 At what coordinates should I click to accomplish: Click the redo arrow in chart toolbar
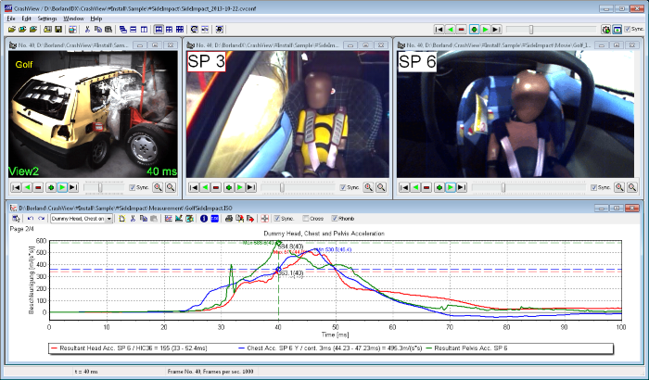click(x=41, y=219)
